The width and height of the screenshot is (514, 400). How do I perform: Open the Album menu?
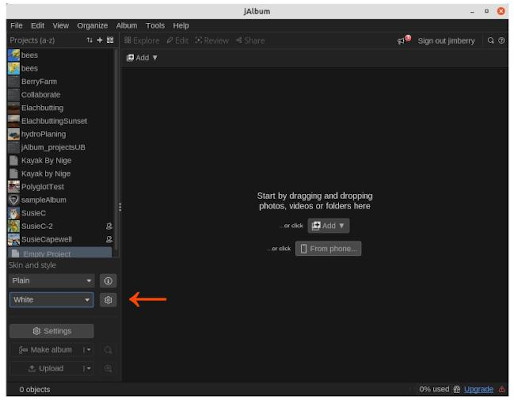pyautogui.click(x=127, y=26)
